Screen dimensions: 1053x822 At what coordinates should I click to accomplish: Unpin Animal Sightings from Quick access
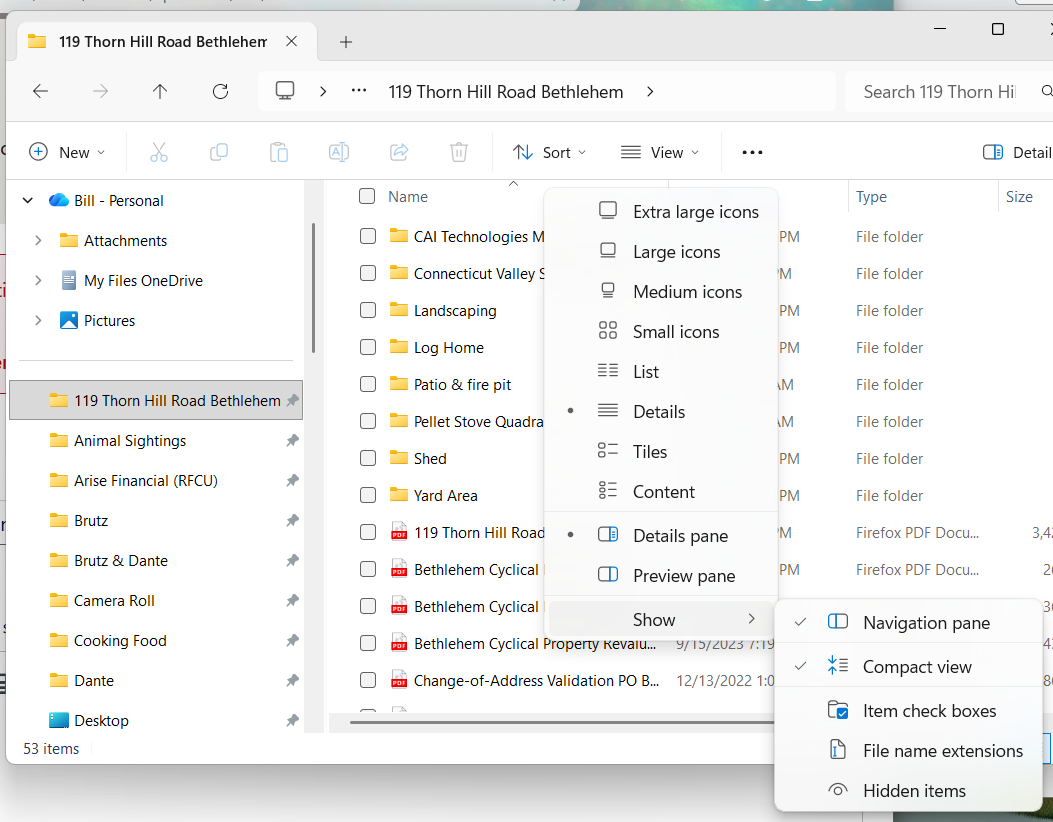pos(292,441)
